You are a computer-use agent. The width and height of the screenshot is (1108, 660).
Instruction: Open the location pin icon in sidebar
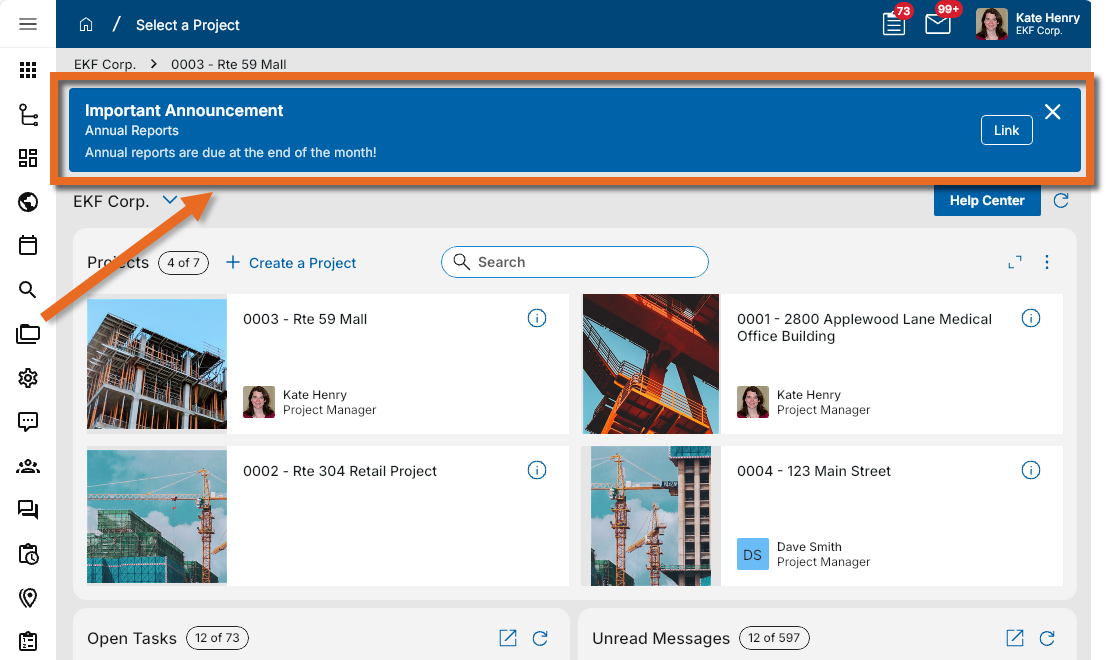click(28, 597)
